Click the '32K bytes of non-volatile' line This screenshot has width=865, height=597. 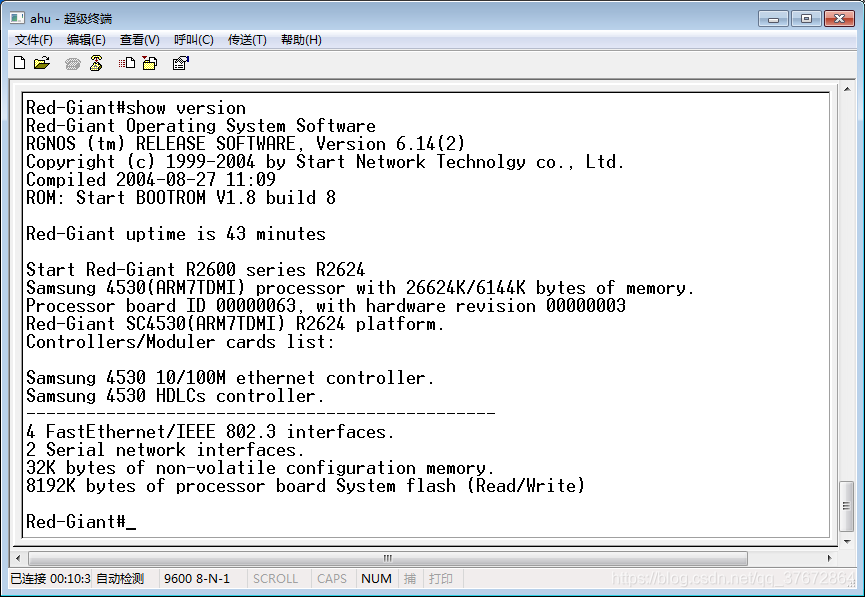[x=260, y=467]
